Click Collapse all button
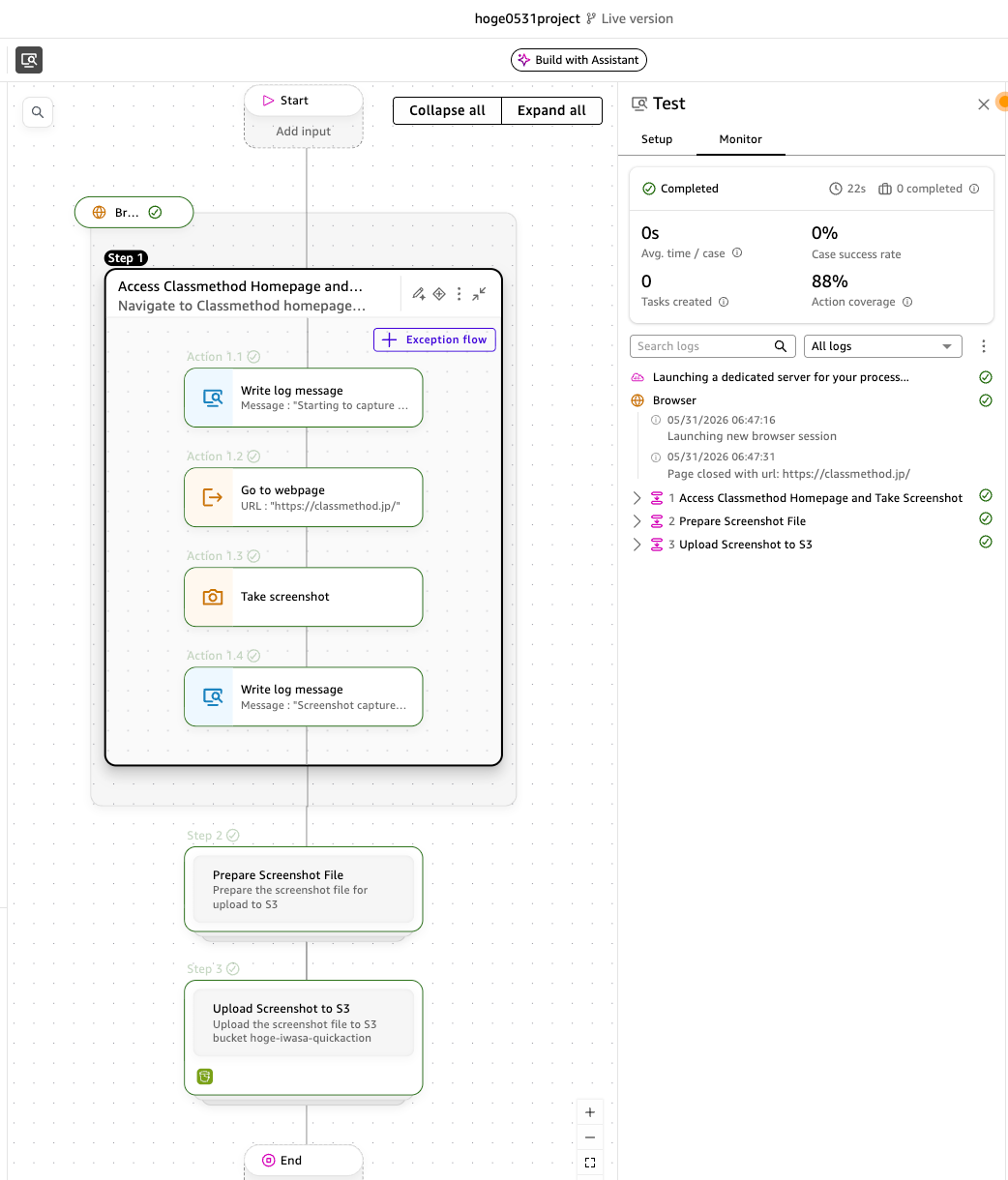The height and width of the screenshot is (1180, 1008). tap(447, 110)
